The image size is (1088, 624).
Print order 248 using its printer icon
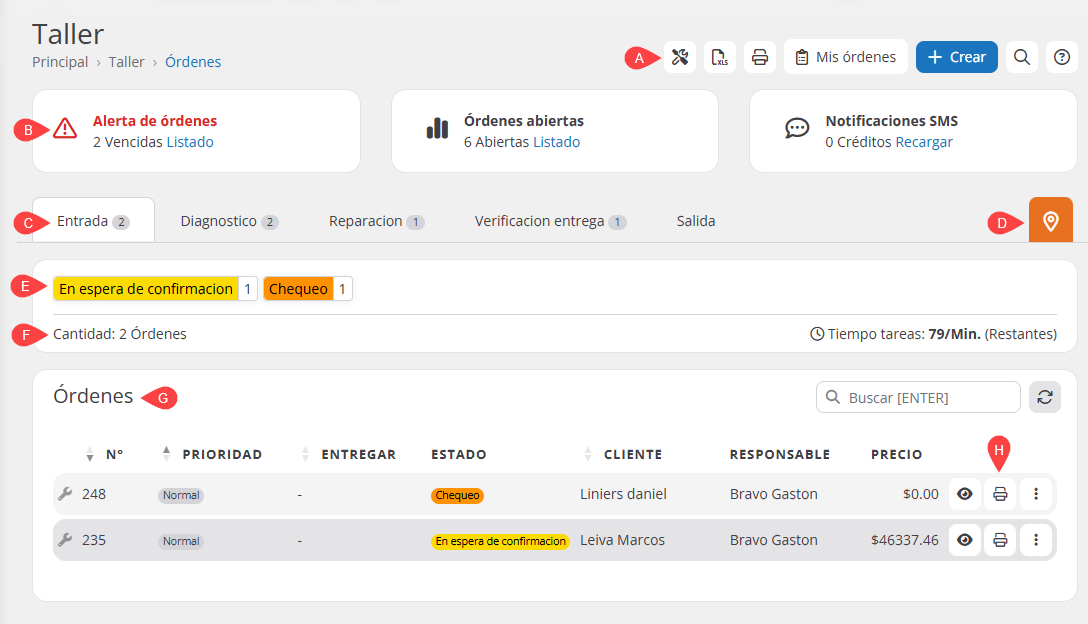(999, 494)
